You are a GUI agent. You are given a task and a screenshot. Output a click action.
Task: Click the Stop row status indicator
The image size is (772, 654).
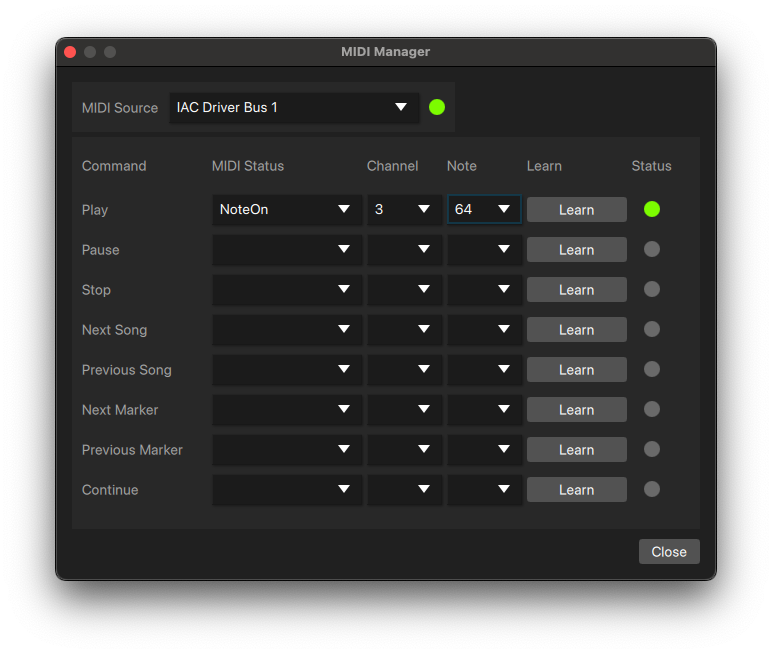click(x=652, y=290)
